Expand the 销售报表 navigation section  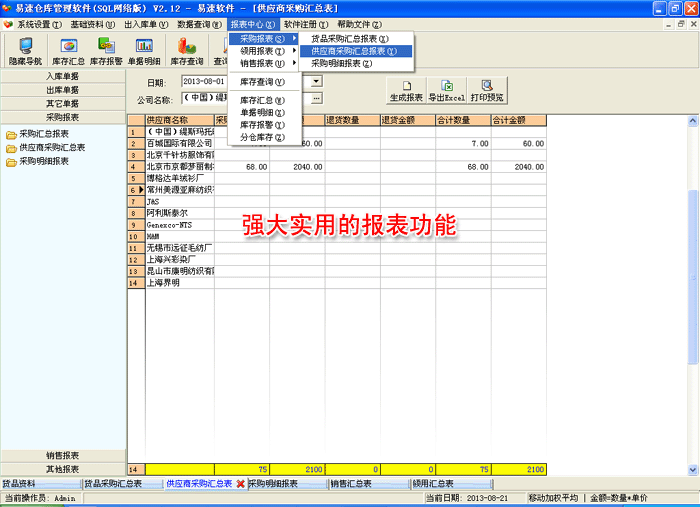pyautogui.click(x=63, y=456)
